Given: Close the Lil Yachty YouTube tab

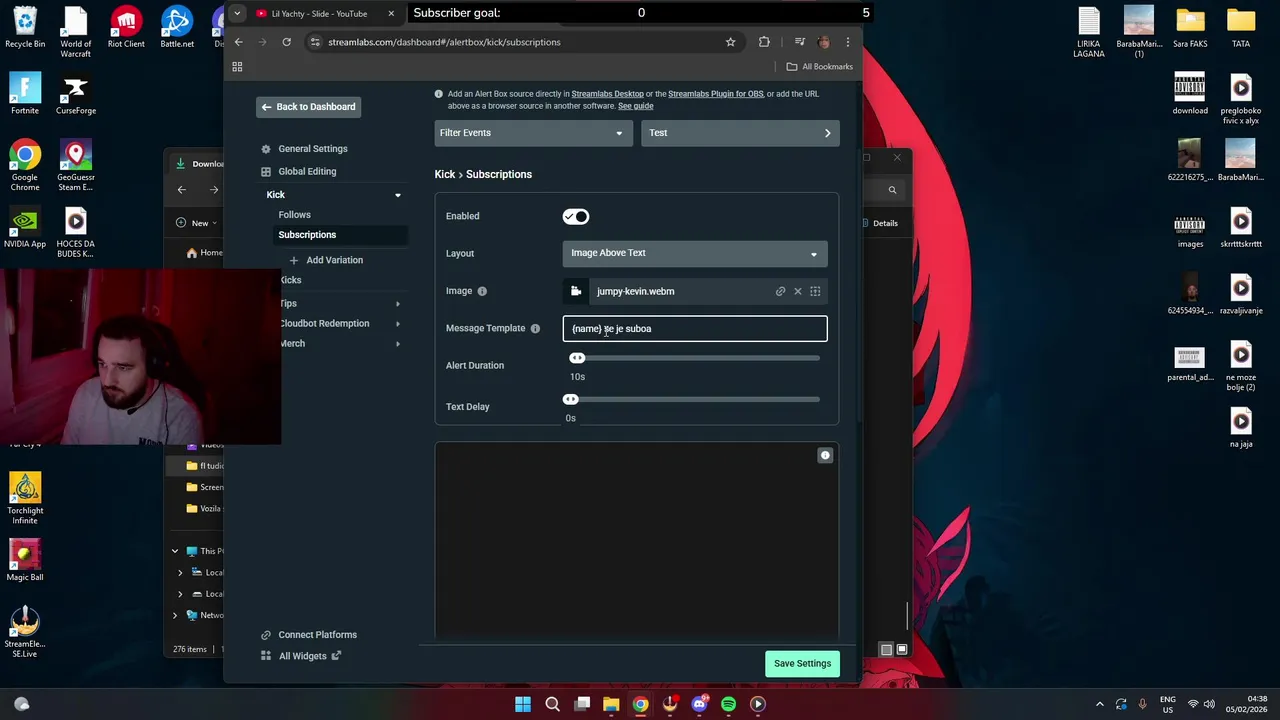Looking at the screenshot, I should click(x=391, y=13).
